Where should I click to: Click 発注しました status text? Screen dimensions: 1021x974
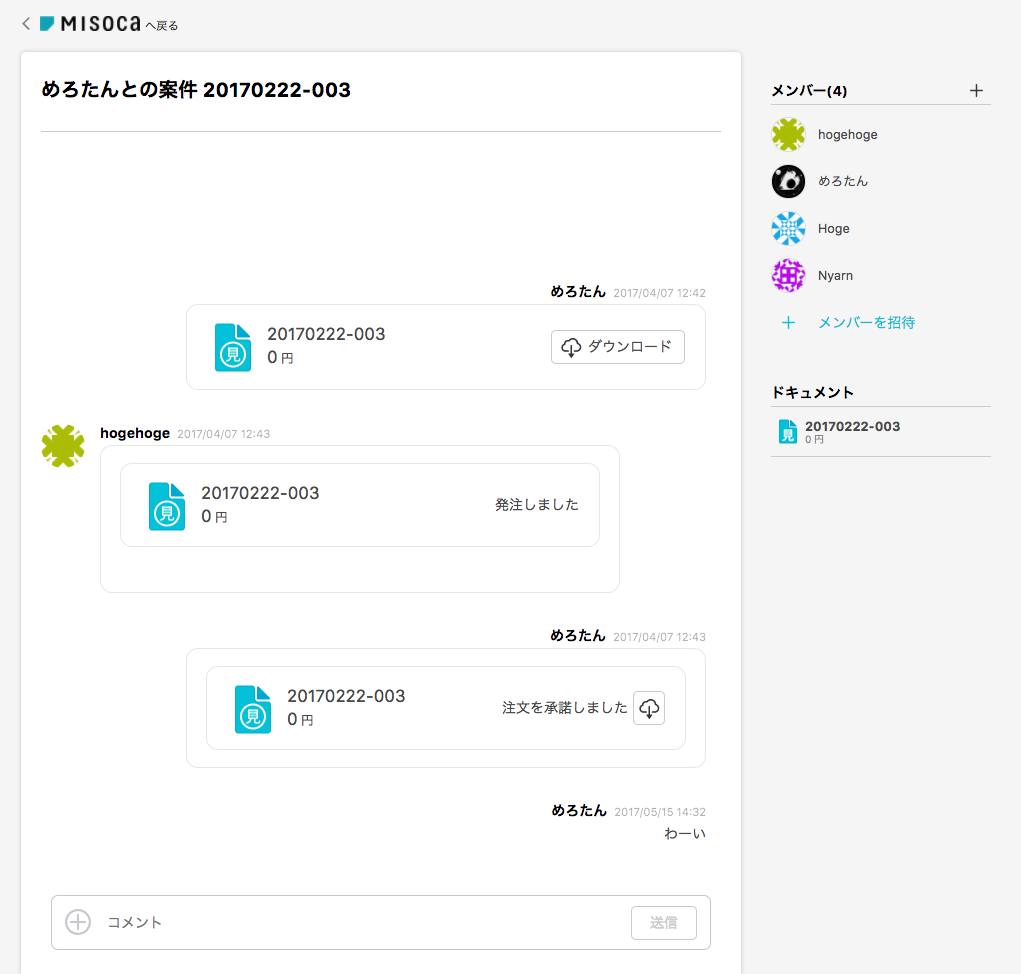(x=537, y=505)
